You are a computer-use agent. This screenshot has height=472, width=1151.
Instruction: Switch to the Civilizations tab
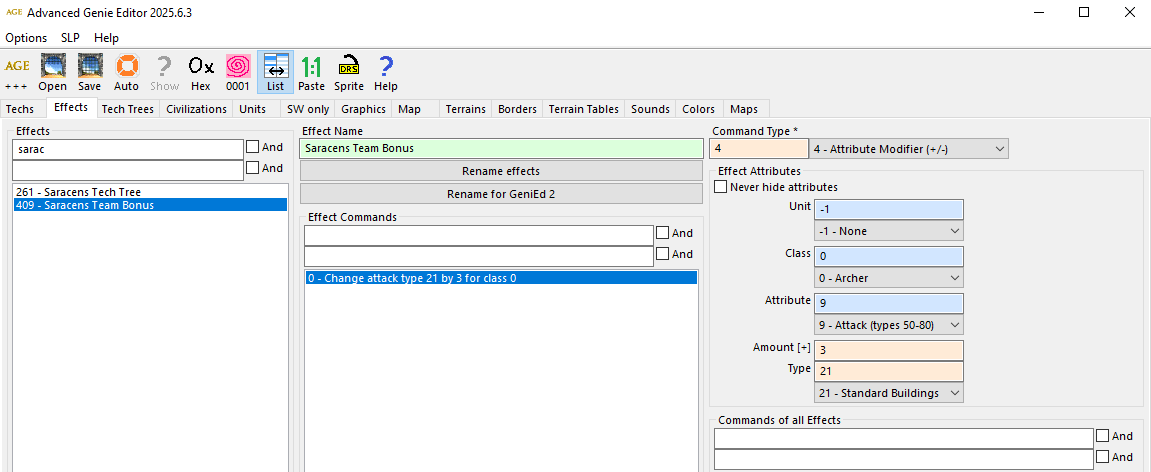(x=196, y=109)
